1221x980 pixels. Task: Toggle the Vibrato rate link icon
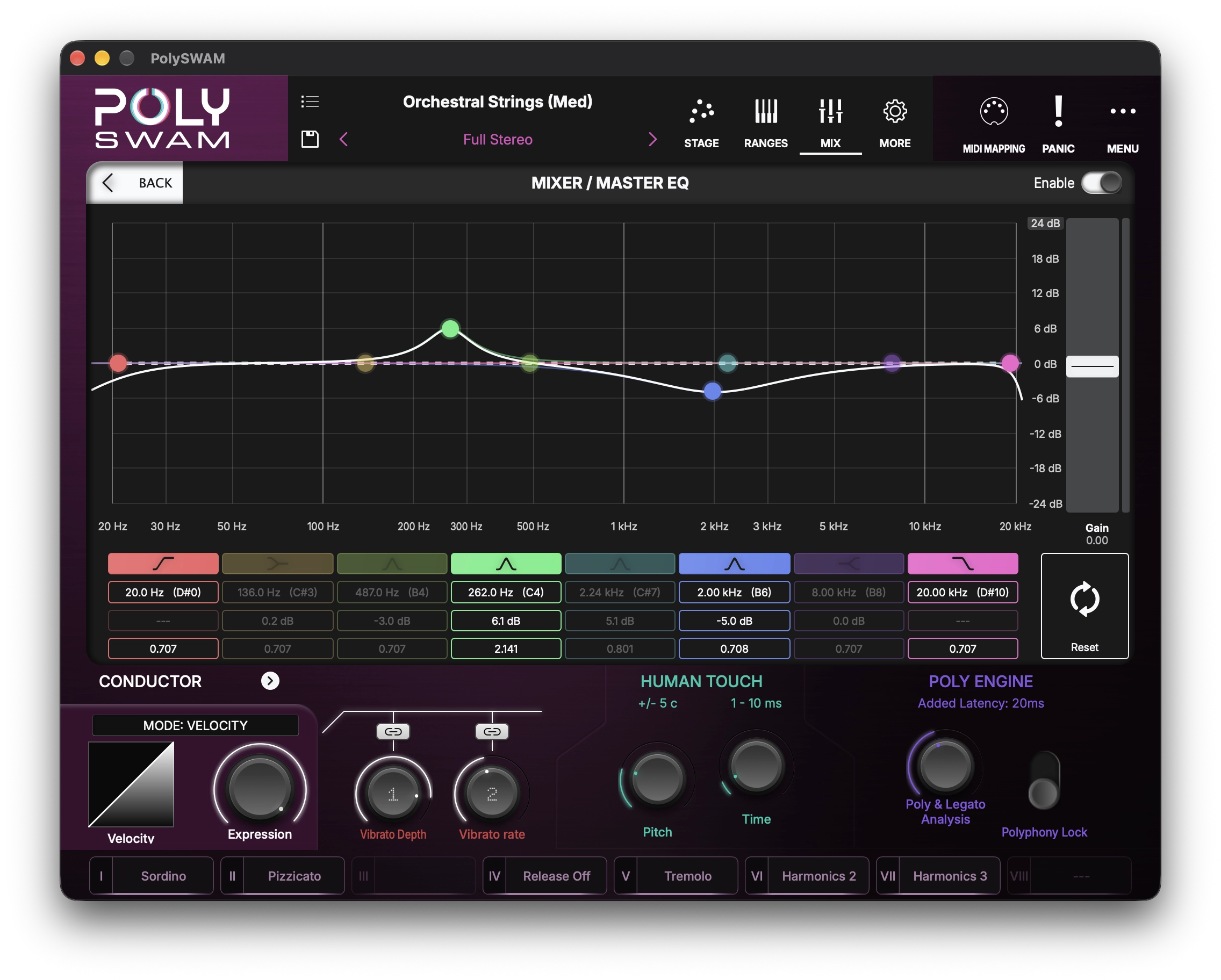[492, 731]
